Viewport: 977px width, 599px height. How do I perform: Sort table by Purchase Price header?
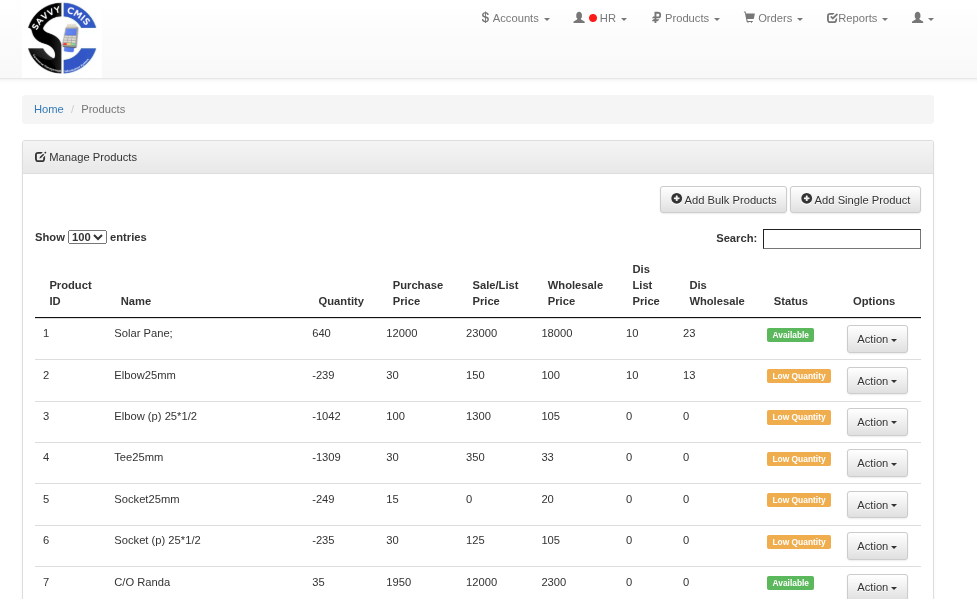click(x=417, y=293)
